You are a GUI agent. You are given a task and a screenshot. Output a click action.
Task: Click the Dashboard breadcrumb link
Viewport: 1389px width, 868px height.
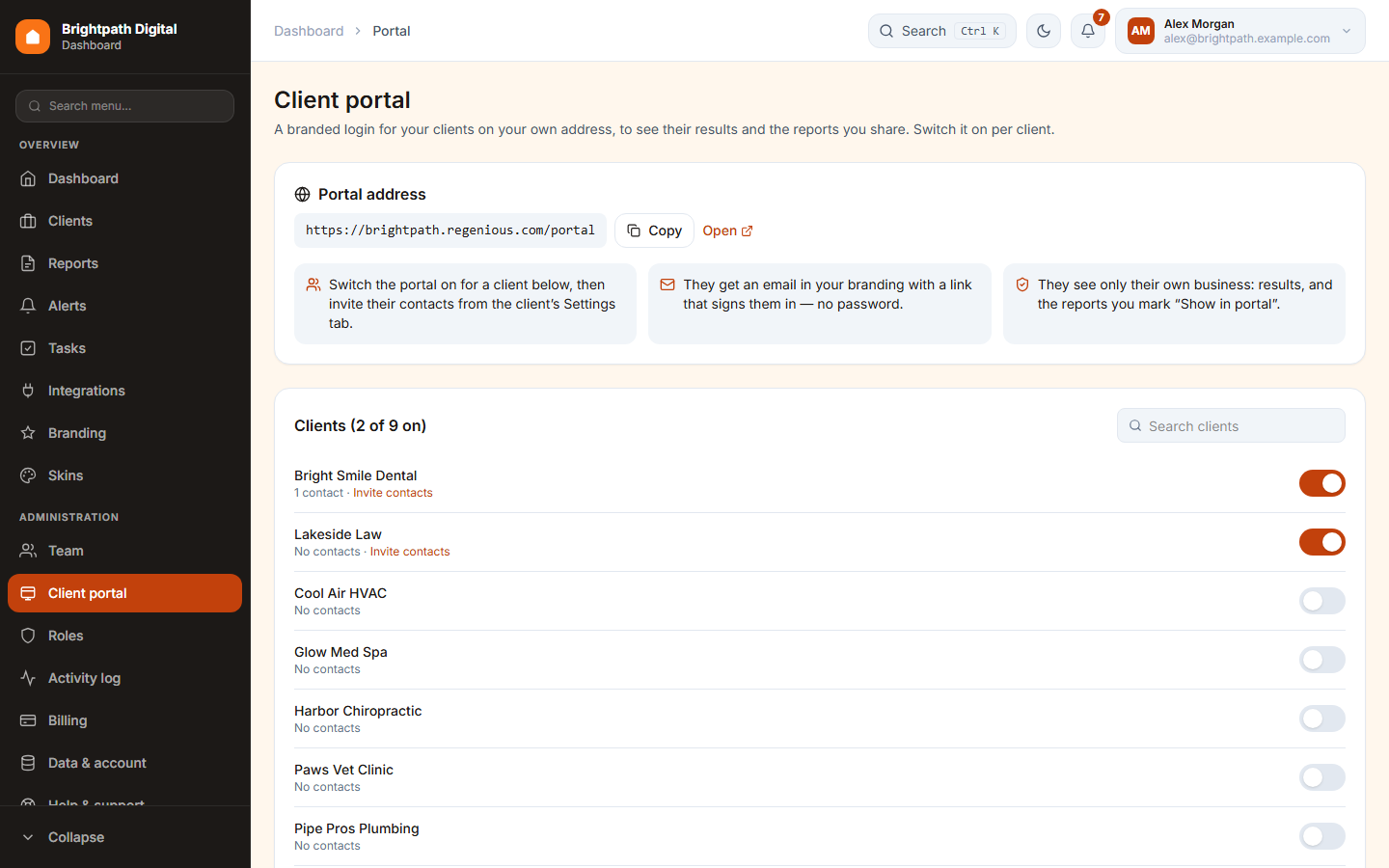pos(309,31)
